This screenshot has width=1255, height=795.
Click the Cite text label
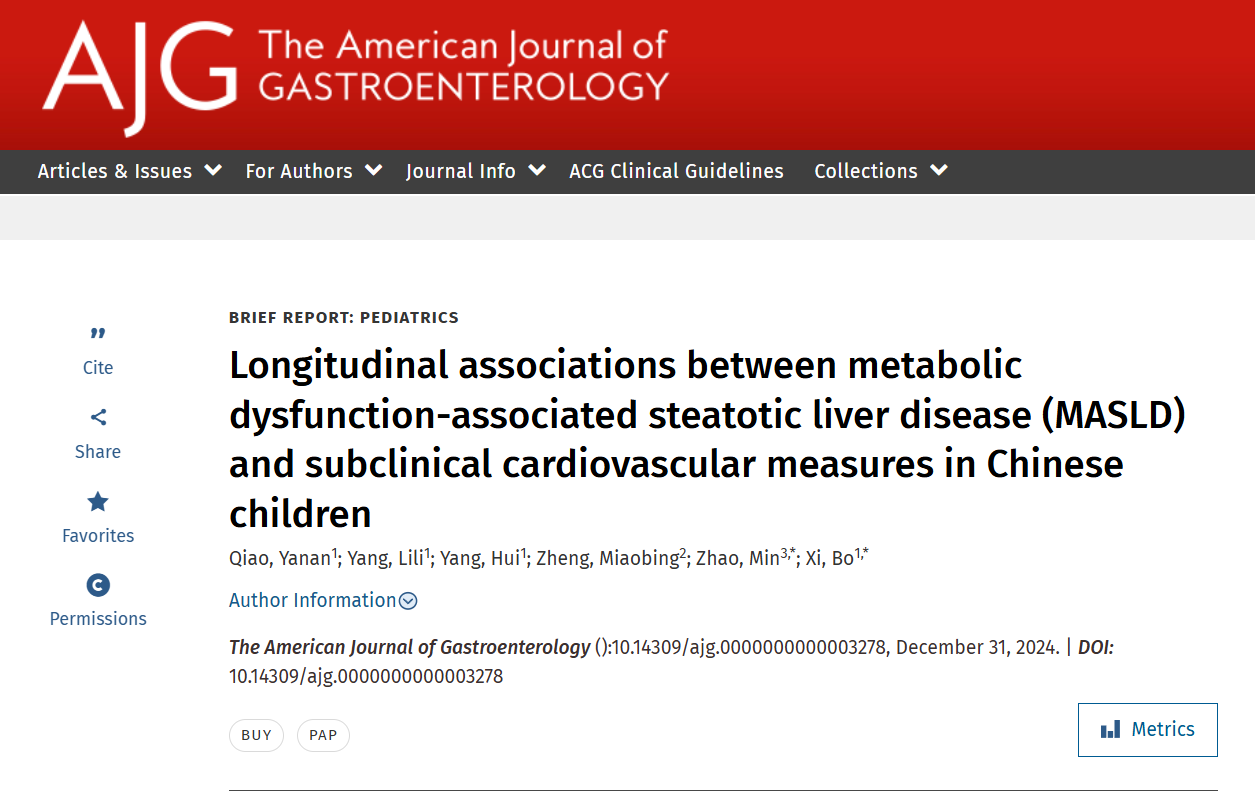click(x=98, y=368)
